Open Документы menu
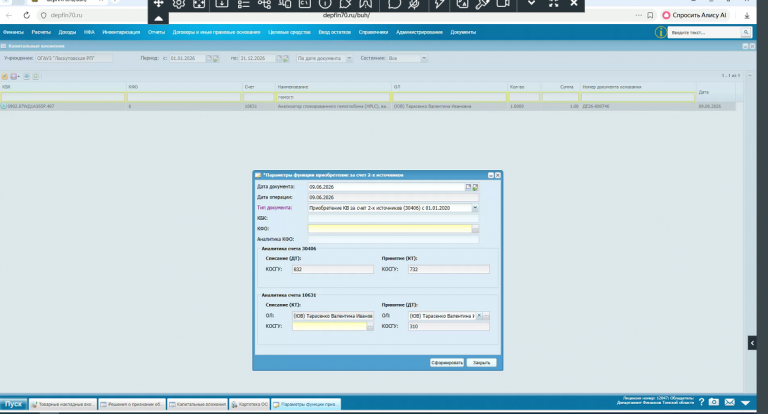768x414 pixels. point(463,32)
